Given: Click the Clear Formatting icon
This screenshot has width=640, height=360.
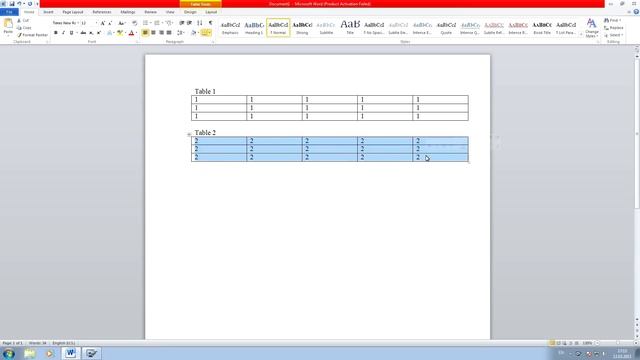Looking at the screenshot, I should click(135, 23).
